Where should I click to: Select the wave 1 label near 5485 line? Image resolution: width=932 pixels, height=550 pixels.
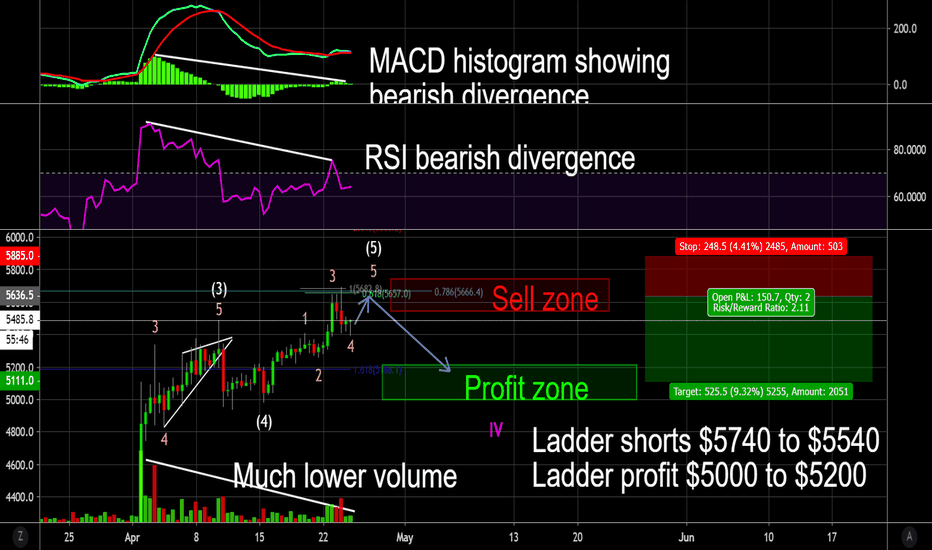coord(305,319)
